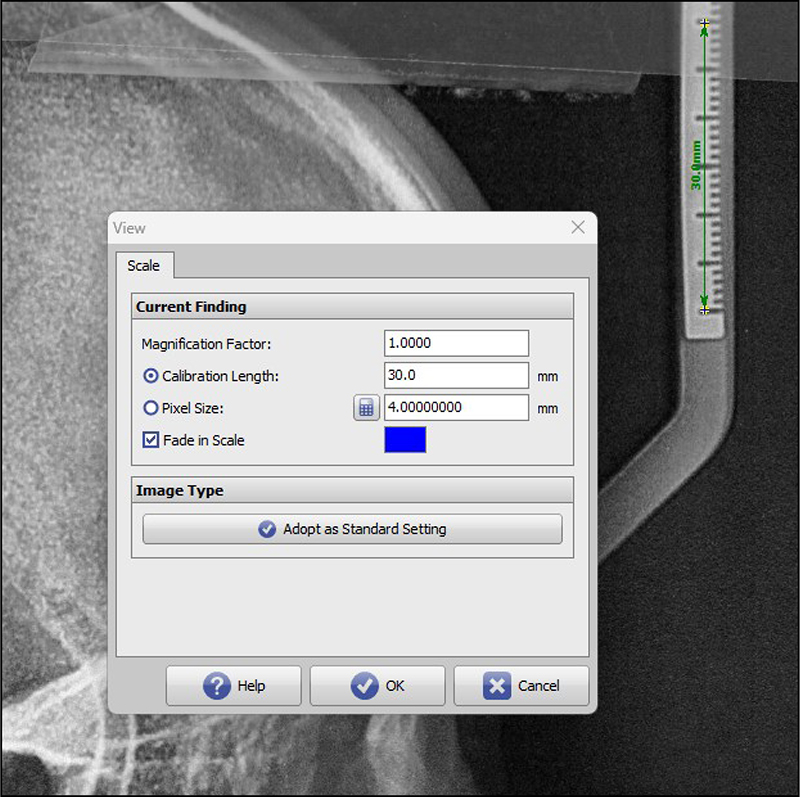Switch to the Scale tab
This screenshot has width=800, height=797.
pyautogui.click(x=144, y=265)
